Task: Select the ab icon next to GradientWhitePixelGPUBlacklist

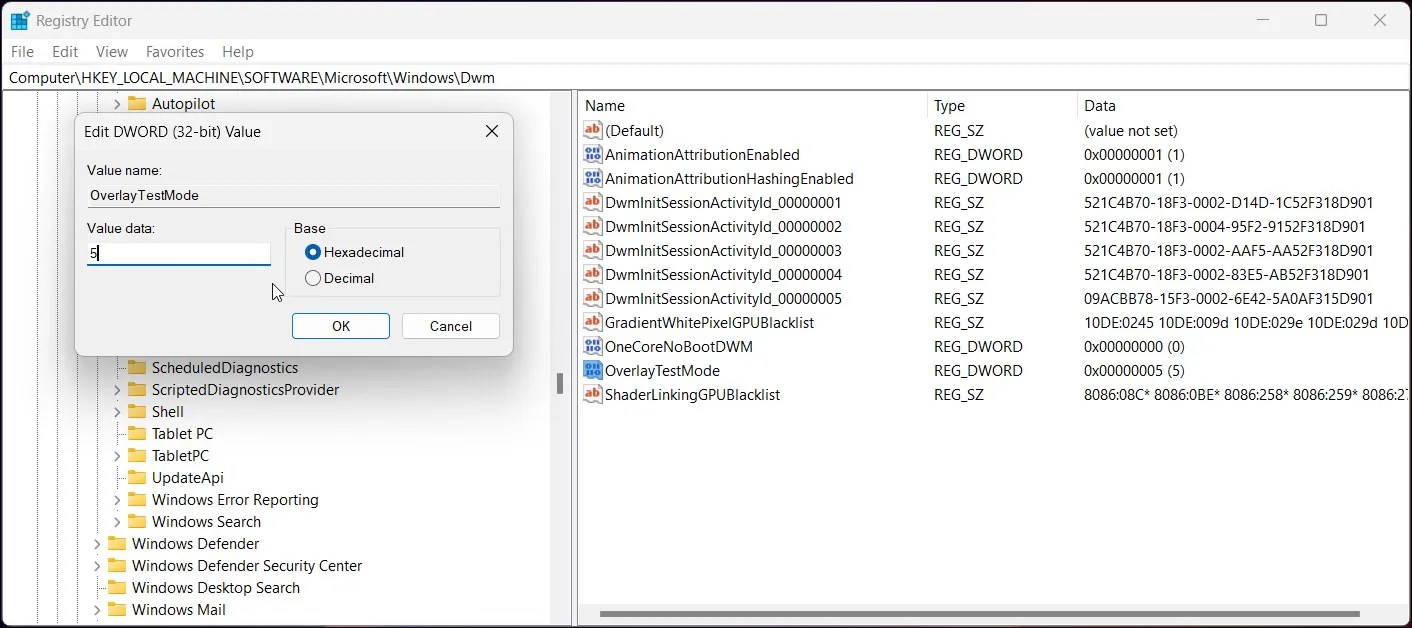Action: click(x=593, y=322)
